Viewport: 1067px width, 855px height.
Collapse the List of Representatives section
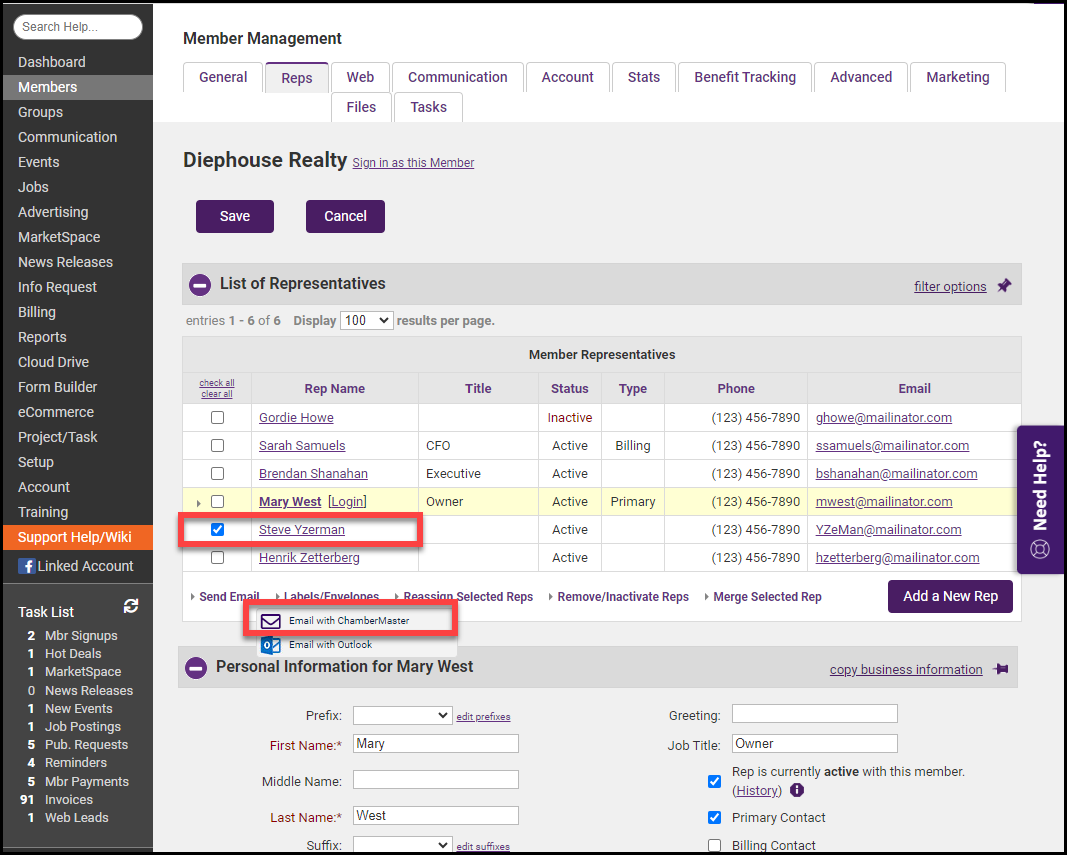[x=200, y=285]
